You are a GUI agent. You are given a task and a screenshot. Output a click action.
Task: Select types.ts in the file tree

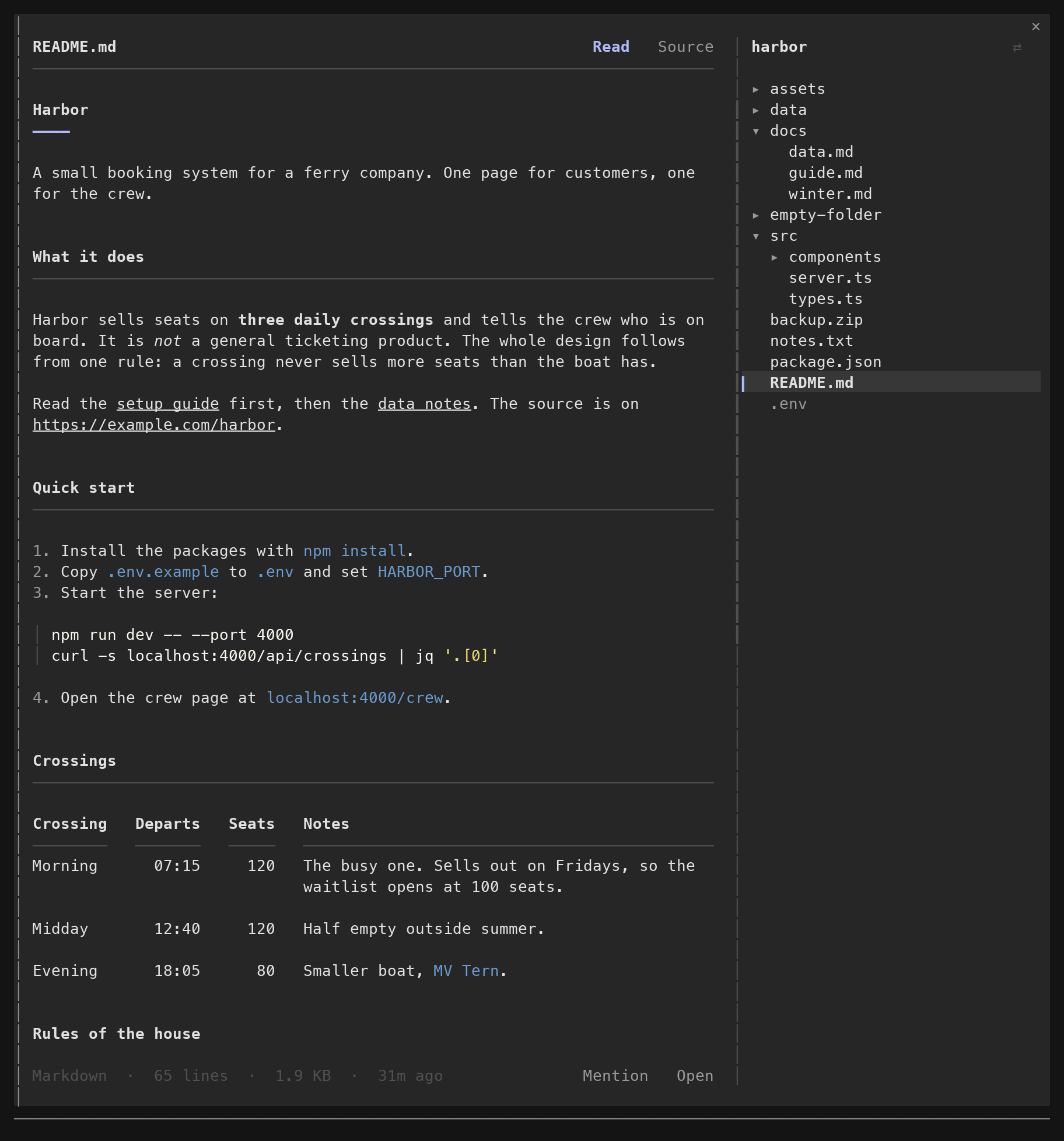tap(825, 299)
